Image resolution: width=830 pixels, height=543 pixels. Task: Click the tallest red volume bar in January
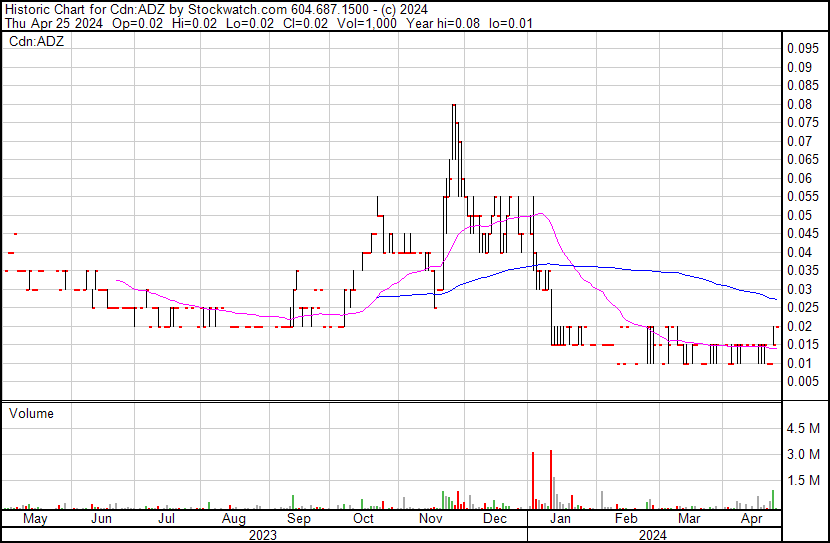(x=551, y=479)
